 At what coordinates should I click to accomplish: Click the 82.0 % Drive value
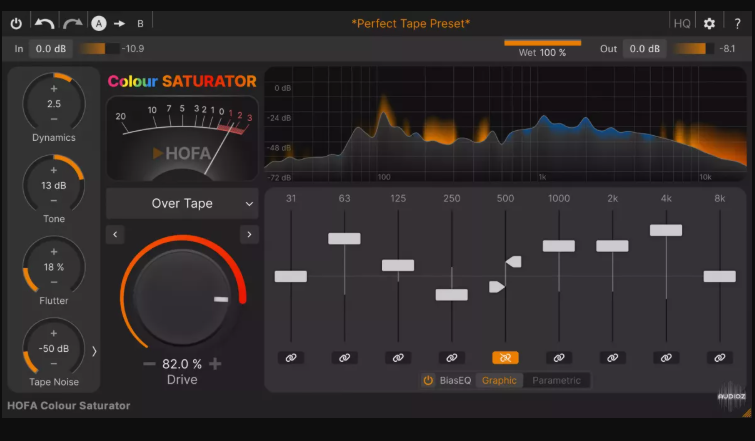(182, 364)
